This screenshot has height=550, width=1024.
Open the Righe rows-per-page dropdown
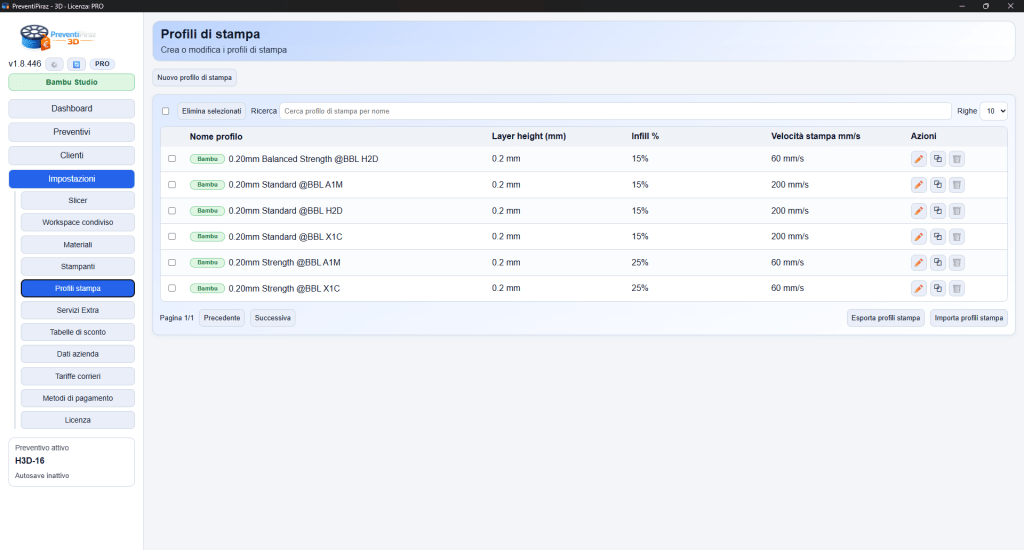[993, 111]
